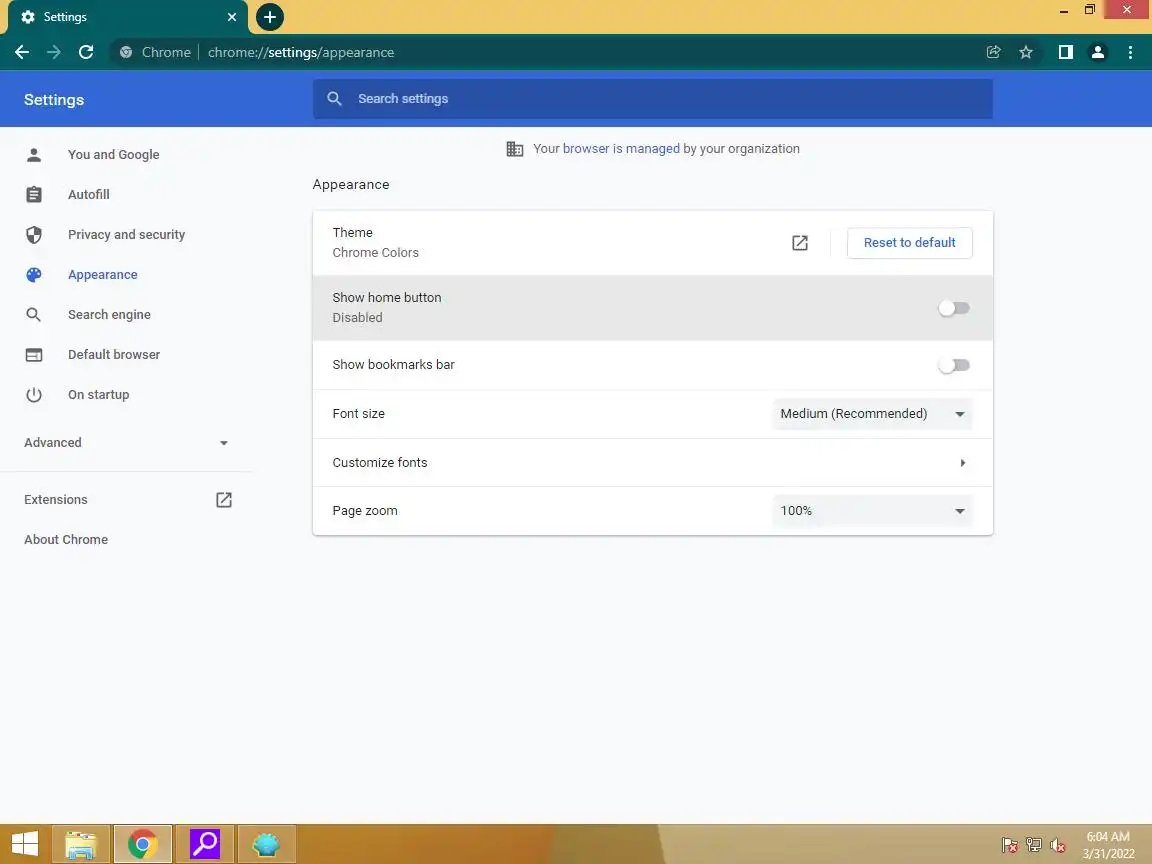
Task: Click the address bar URL
Action: click(x=301, y=52)
